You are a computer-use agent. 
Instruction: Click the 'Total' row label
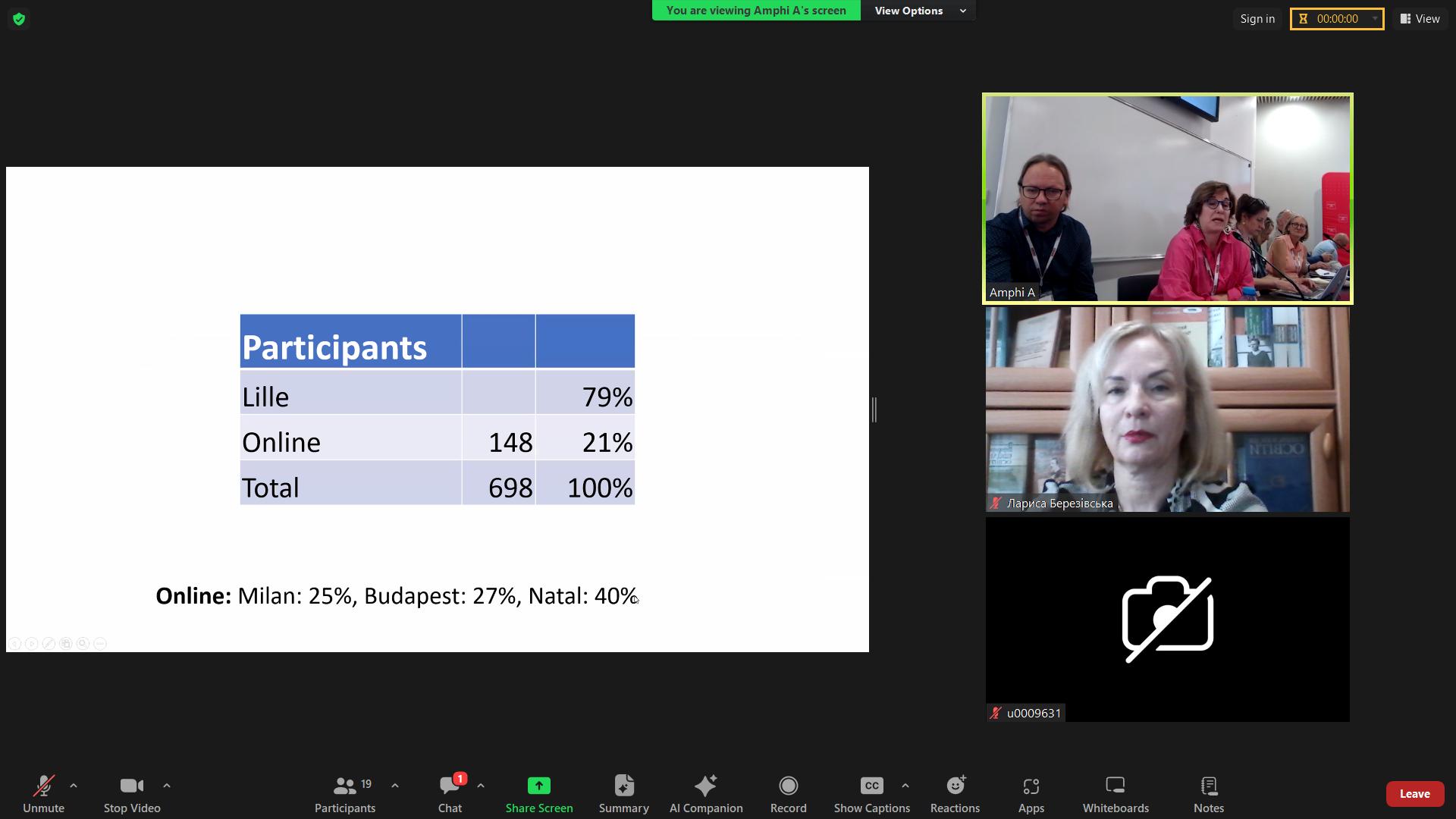[x=270, y=488]
